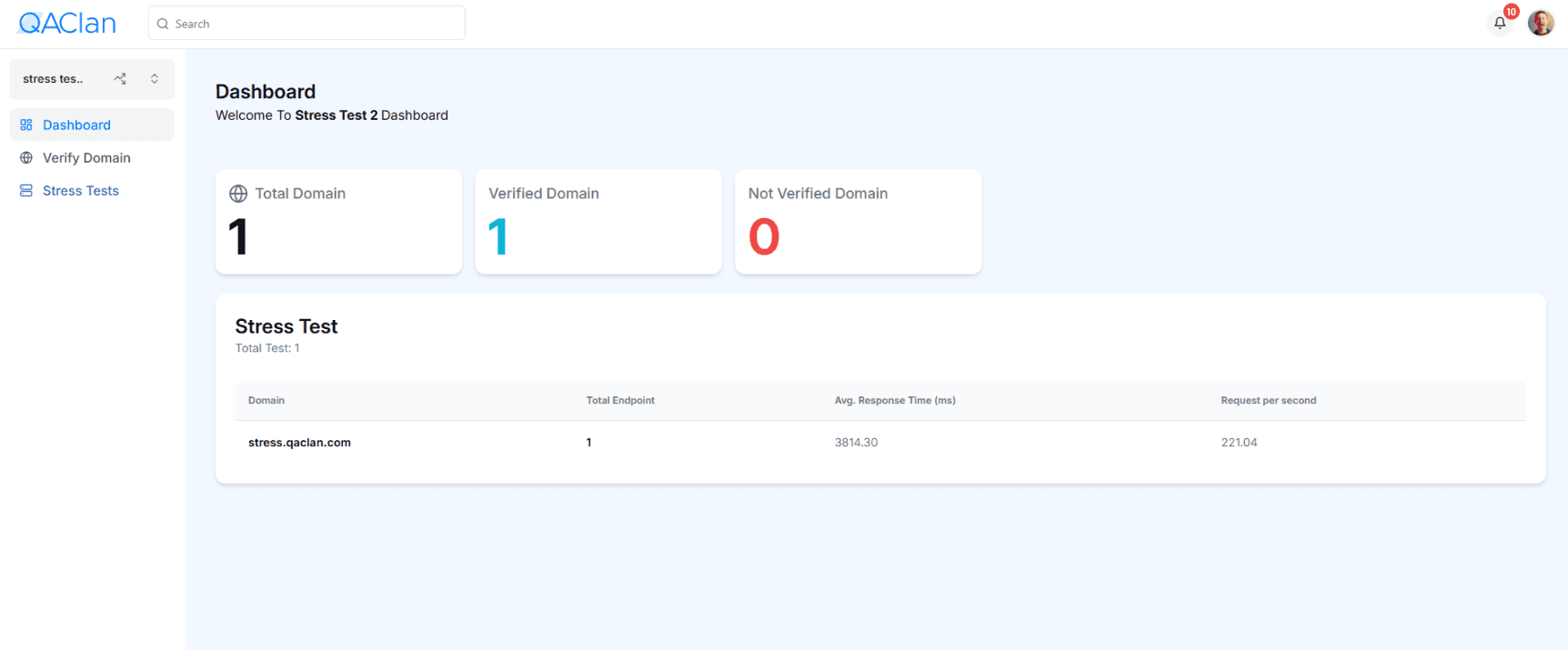The height and width of the screenshot is (650, 1568).
Task: Click the shuffle icon beside stress tes..
Action: pyautogui.click(x=120, y=79)
